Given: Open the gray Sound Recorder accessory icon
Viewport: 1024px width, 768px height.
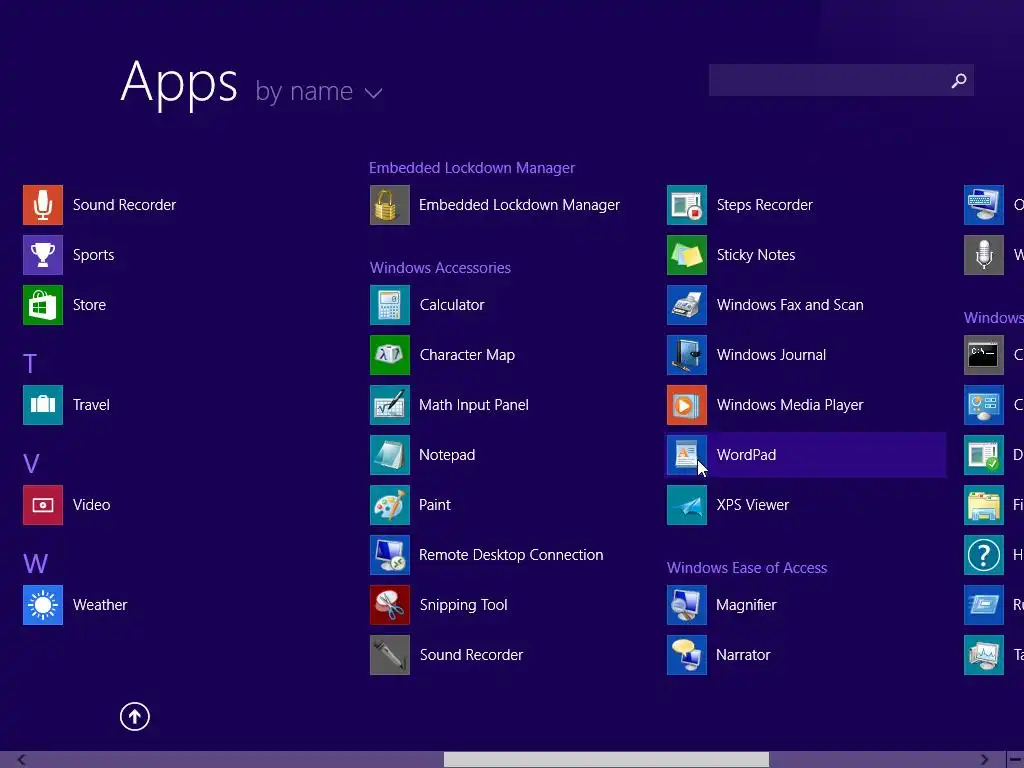Looking at the screenshot, I should coord(390,655).
